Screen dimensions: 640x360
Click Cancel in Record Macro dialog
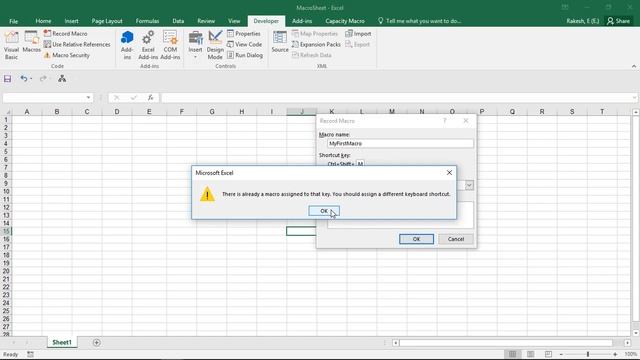click(456, 239)
